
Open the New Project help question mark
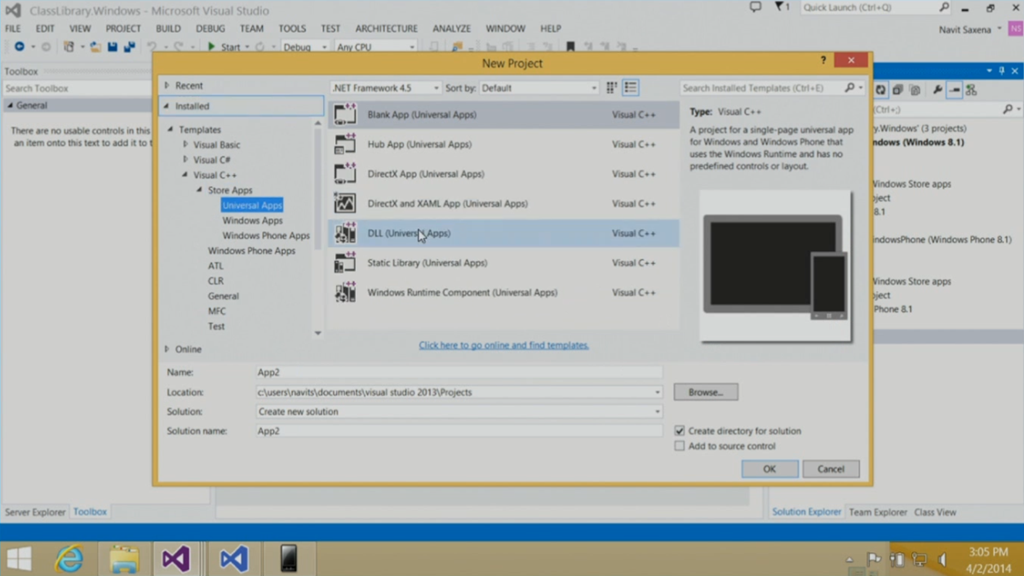pyautogui.click(x=823, y=60)
